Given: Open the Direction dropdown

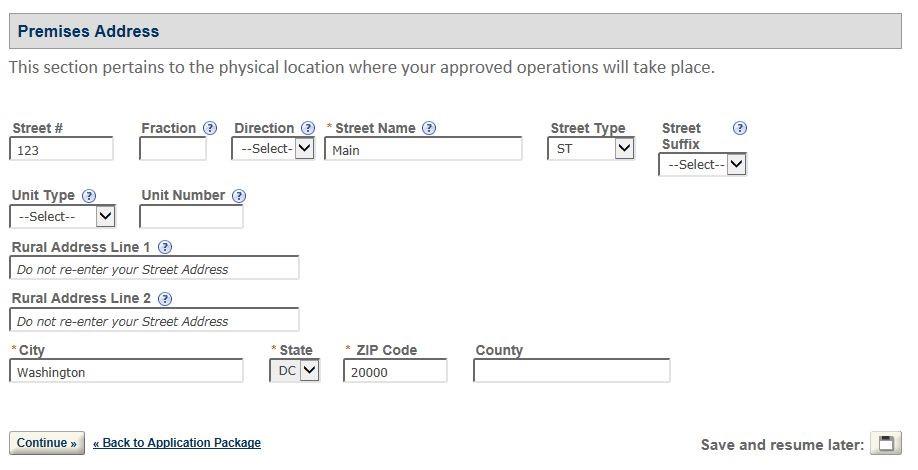Looking at the screenshot, I should coord(273,149).
